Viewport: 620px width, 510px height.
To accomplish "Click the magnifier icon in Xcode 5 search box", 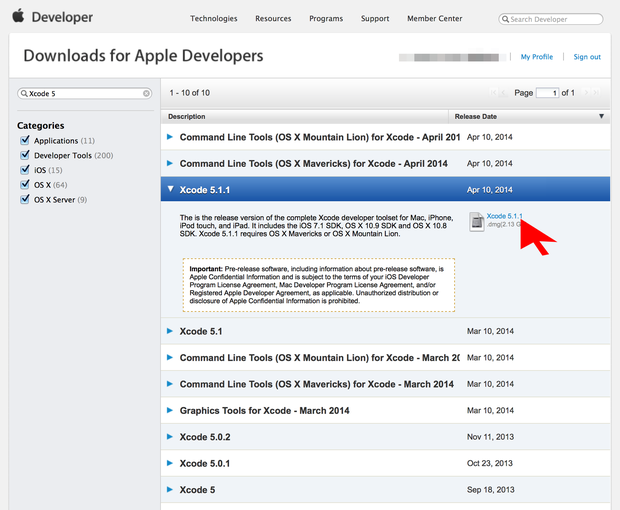I will click(24, 93).
